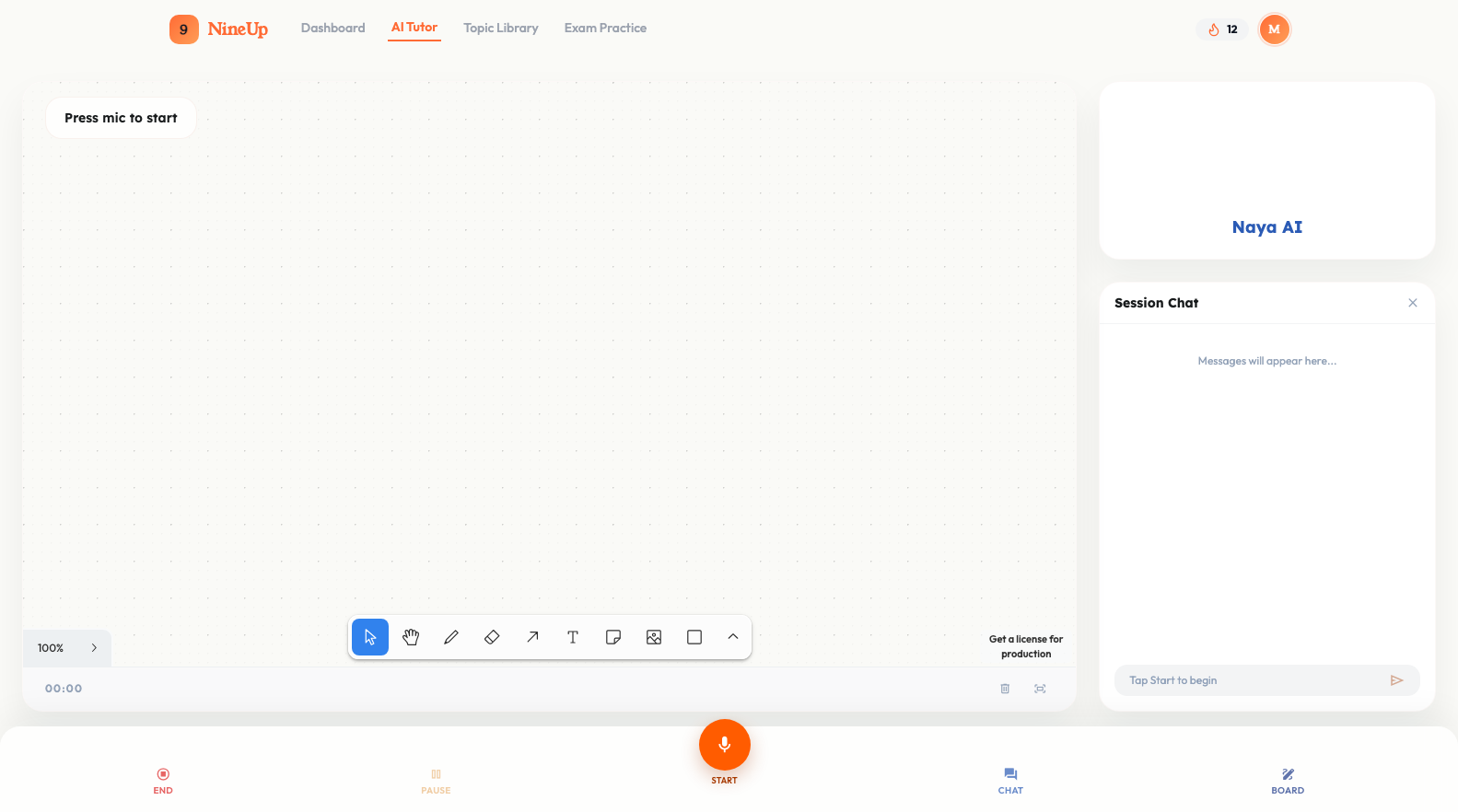Screen dimensions: 1458x812
Task: Select the eraser tool
Action: (492, 637)
